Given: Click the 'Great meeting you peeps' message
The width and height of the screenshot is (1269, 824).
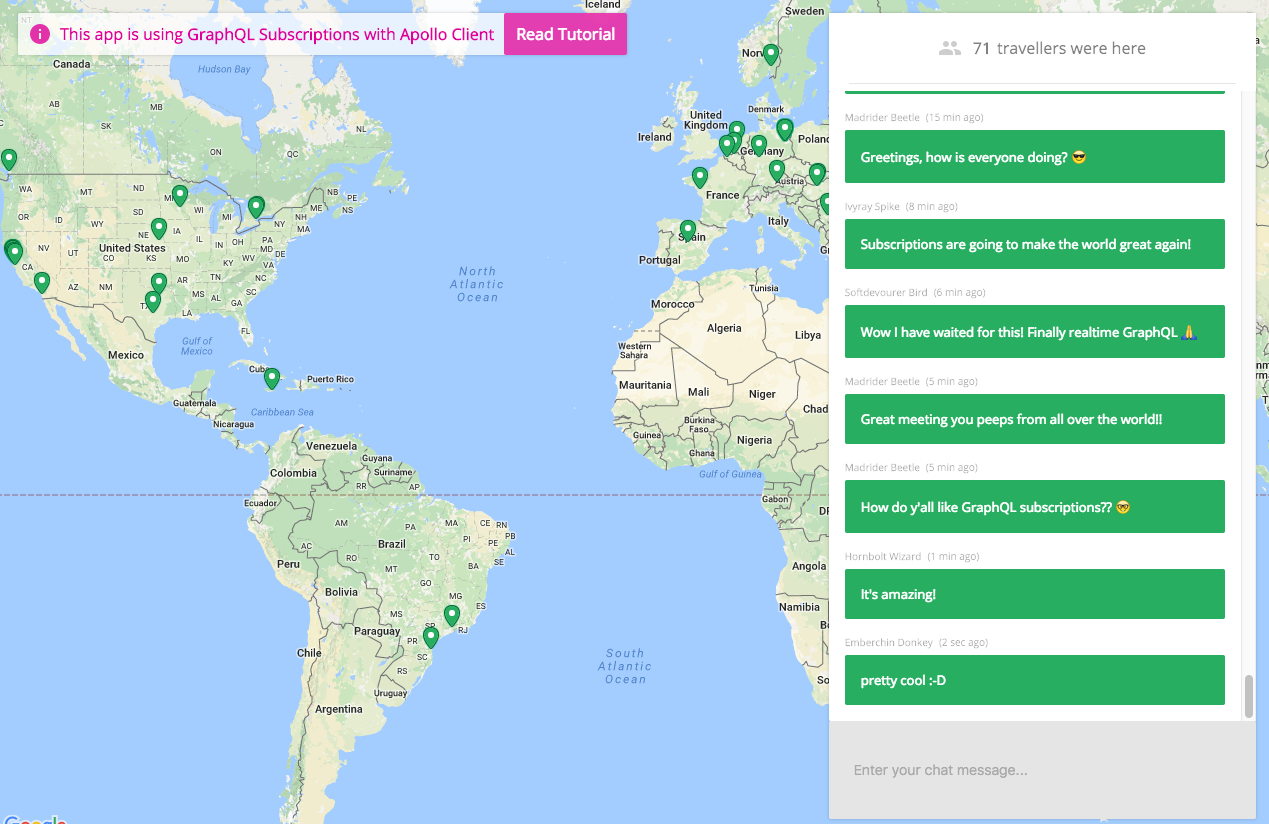Looking at the screenshot, I should click(x=1035, y=419).
